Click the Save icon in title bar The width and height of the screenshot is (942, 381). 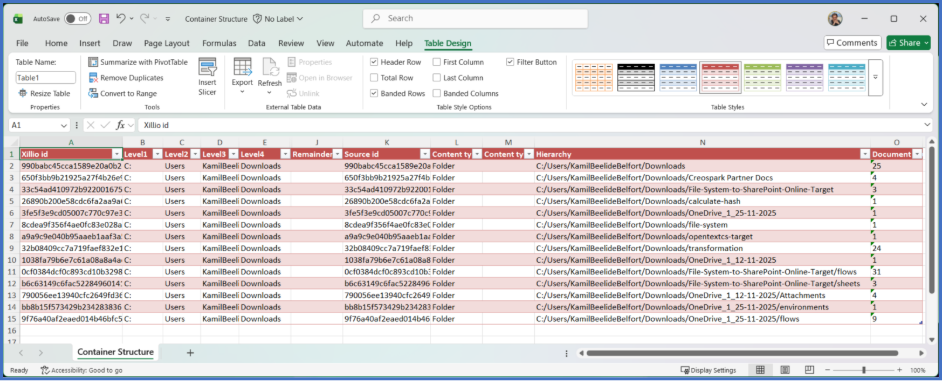pos(104,19)
